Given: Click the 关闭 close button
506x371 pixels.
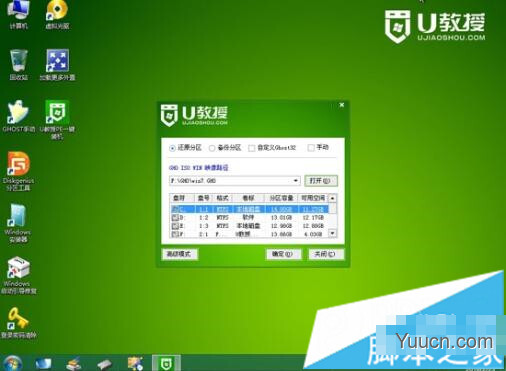Looking at the screenshot, I should pyautogui.click(x=326, y=254).
